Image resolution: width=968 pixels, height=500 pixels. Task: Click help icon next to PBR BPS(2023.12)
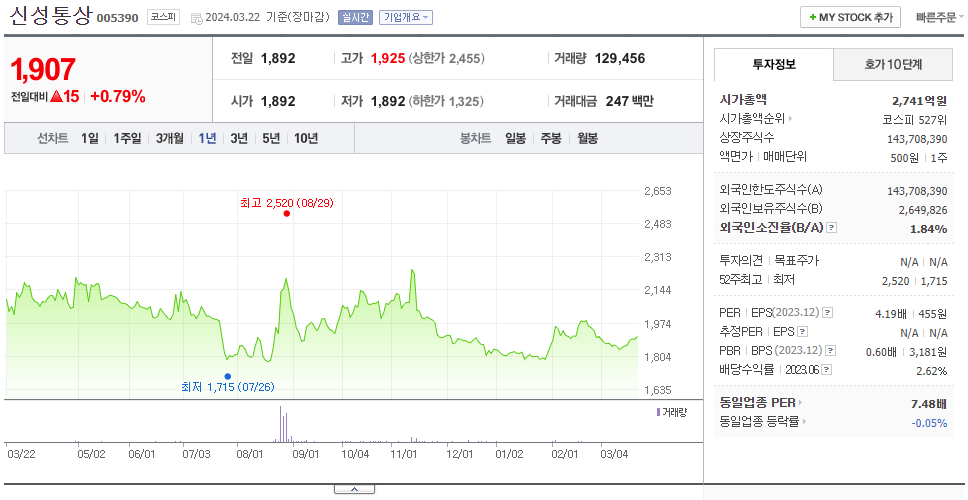click(x=831, y=351)
